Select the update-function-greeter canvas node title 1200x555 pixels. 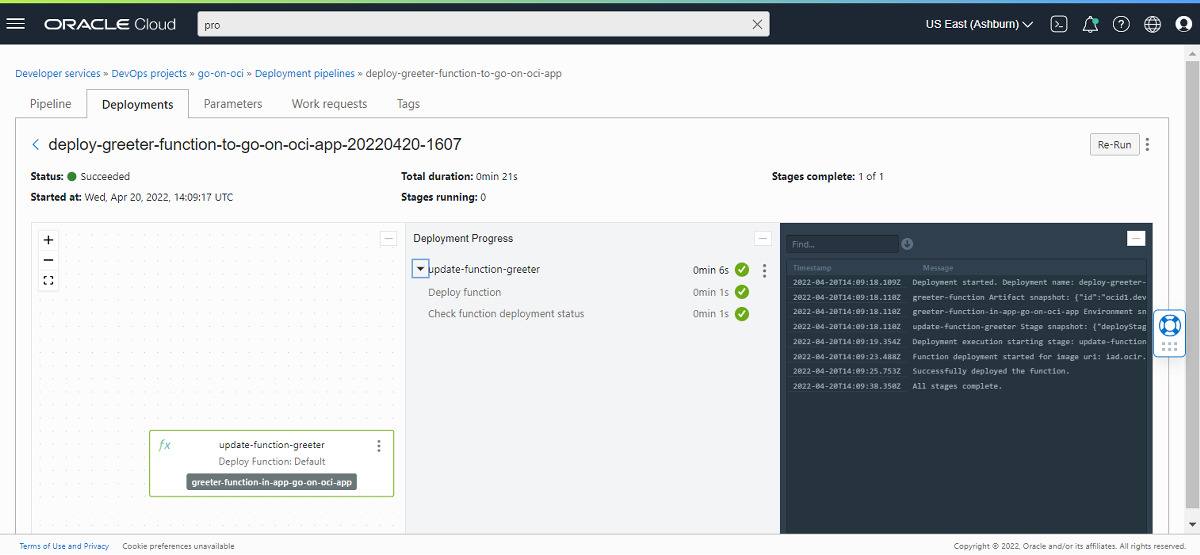272,445
